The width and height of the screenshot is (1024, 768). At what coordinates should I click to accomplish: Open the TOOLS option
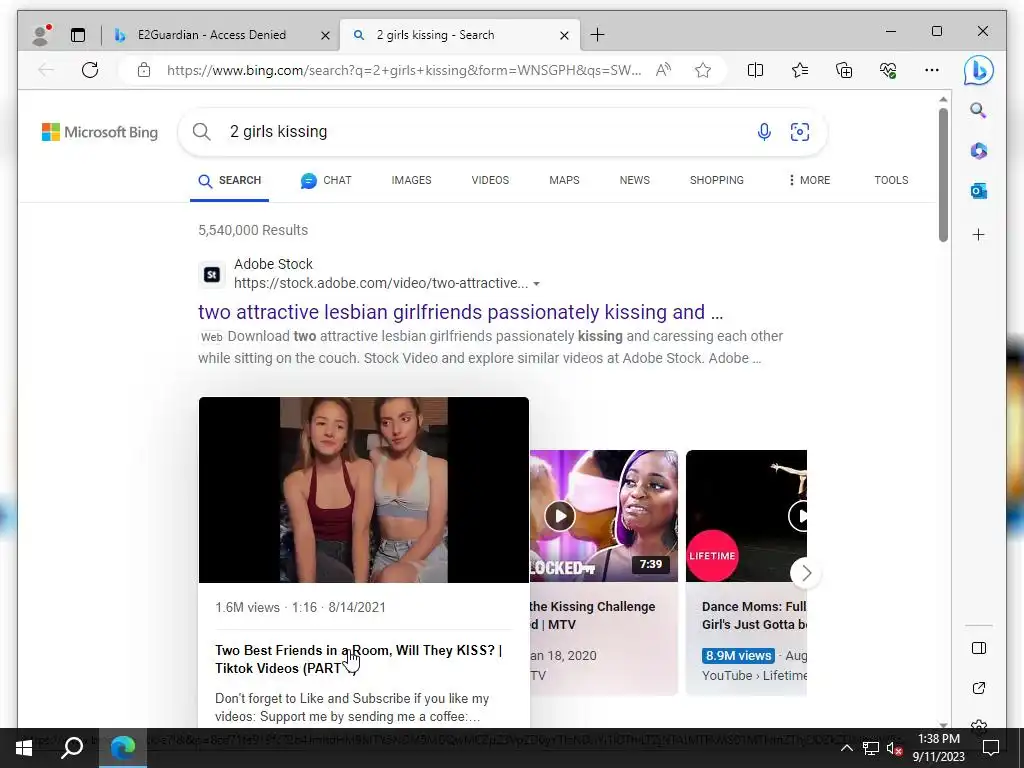pos(891,180)
